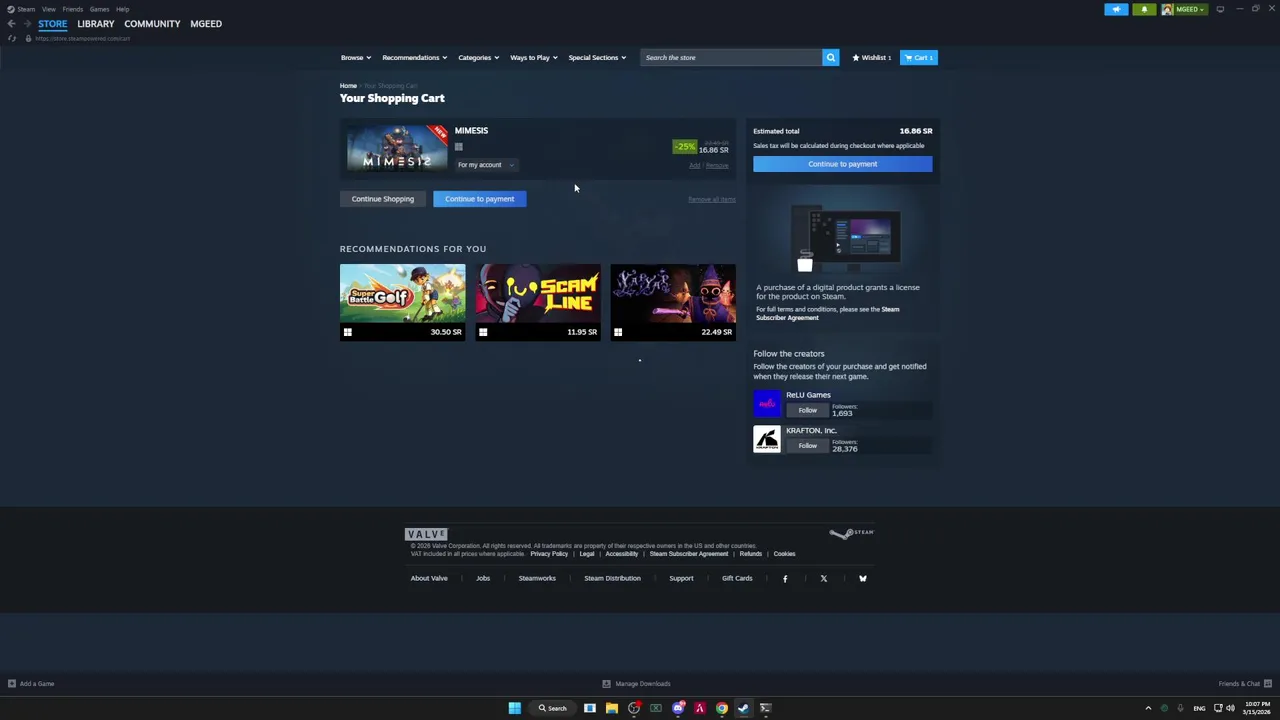Click the Steam logo in the footer

[x=852, y=533]
